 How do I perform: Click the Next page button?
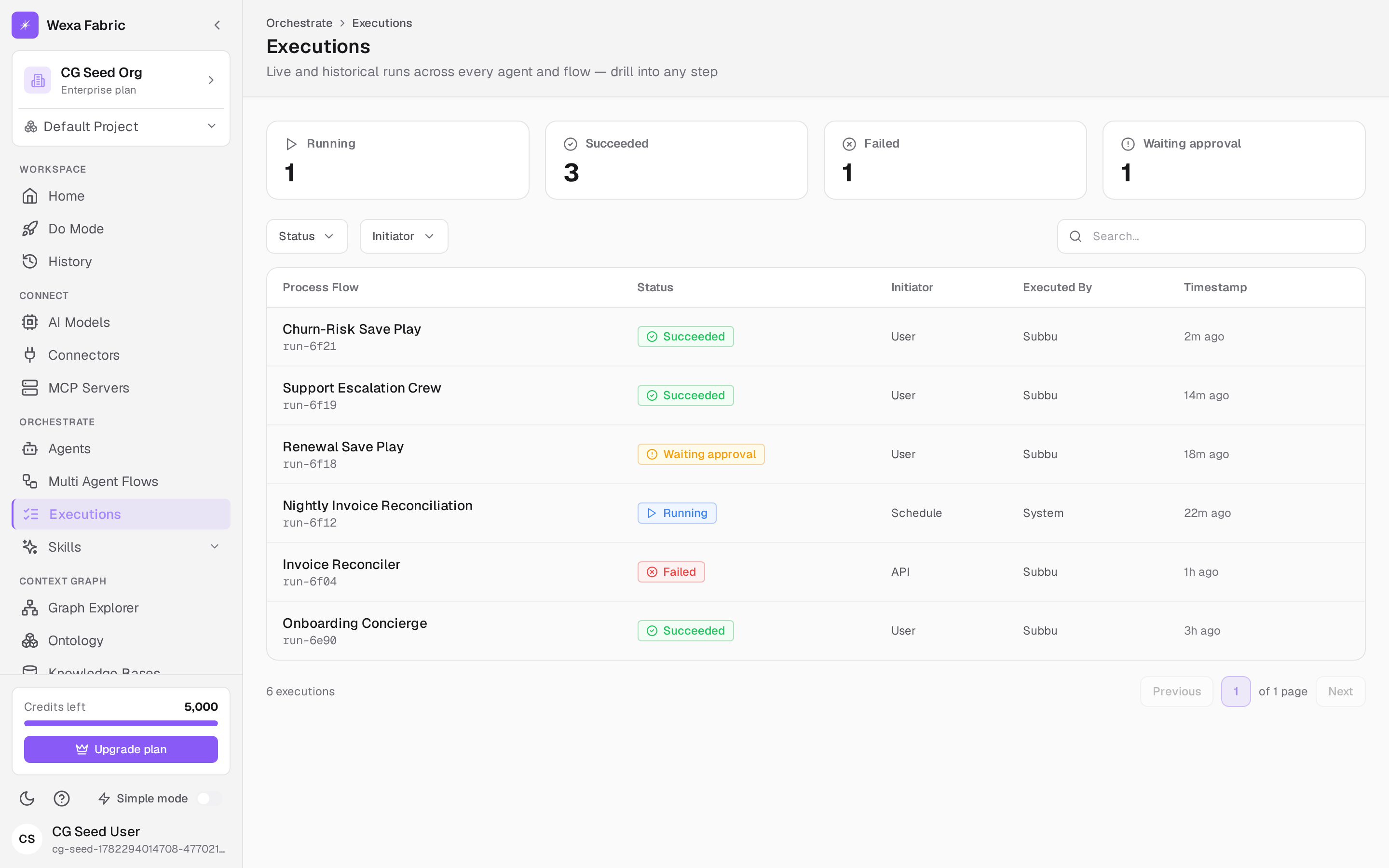tap(1340, 692)
